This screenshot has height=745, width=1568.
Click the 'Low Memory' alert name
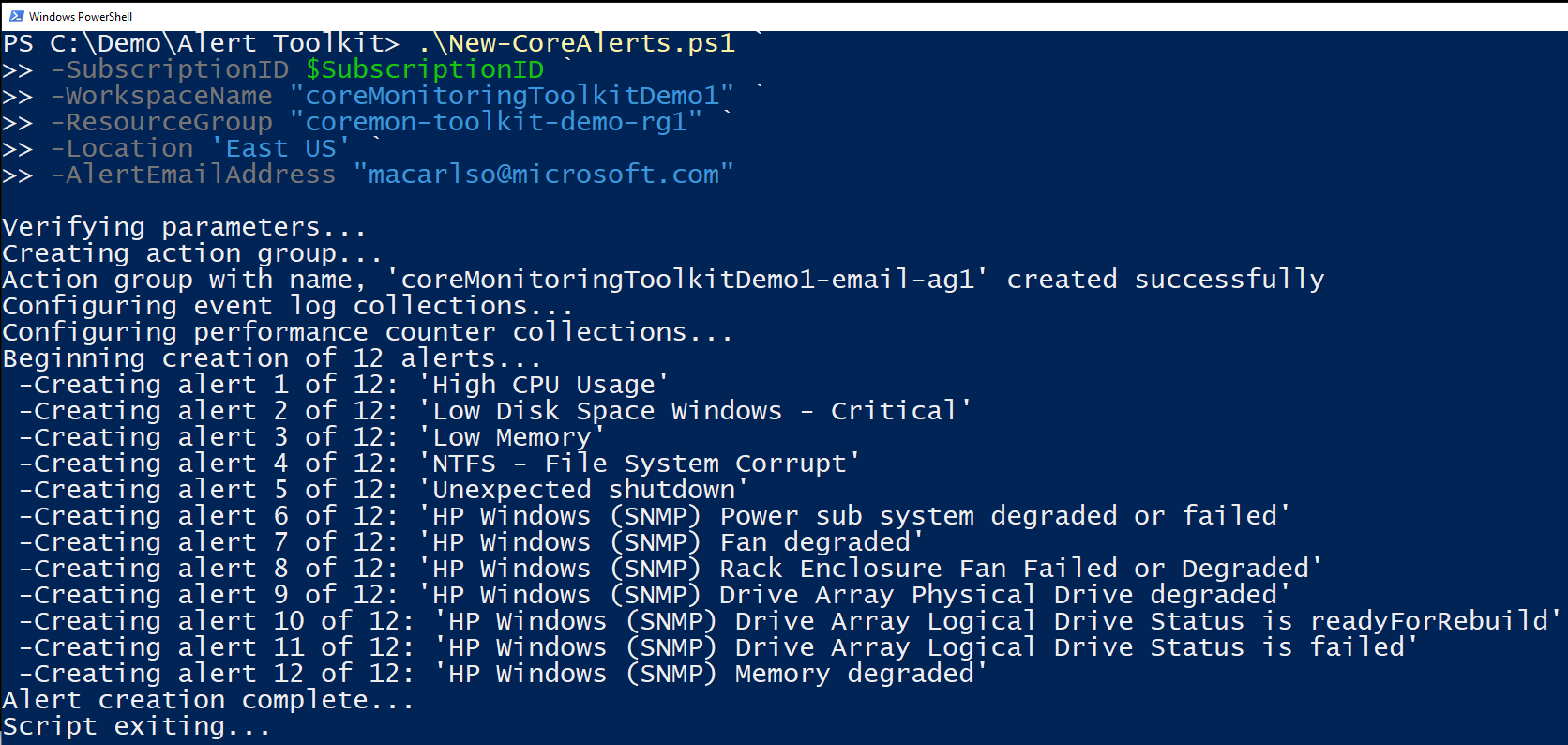pyautogui.click(x=512, y=437)
